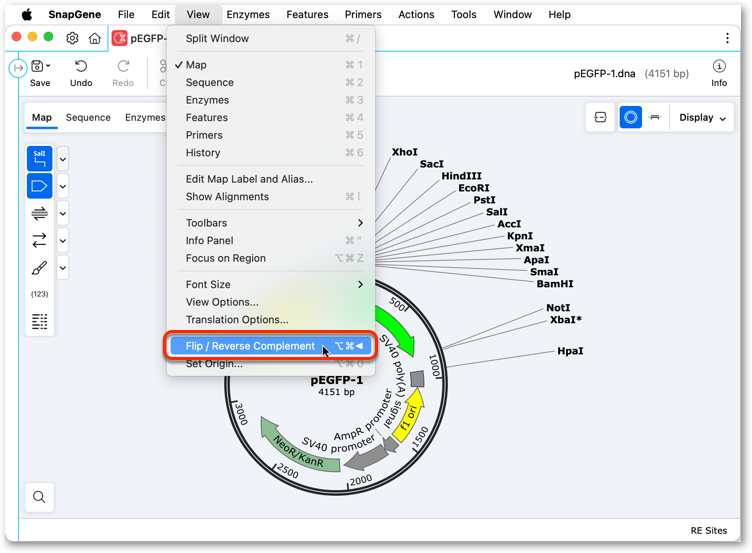Open the Actions menu
Image resolution: width=752 pixels, height=553 pixels.
[416, 14]
